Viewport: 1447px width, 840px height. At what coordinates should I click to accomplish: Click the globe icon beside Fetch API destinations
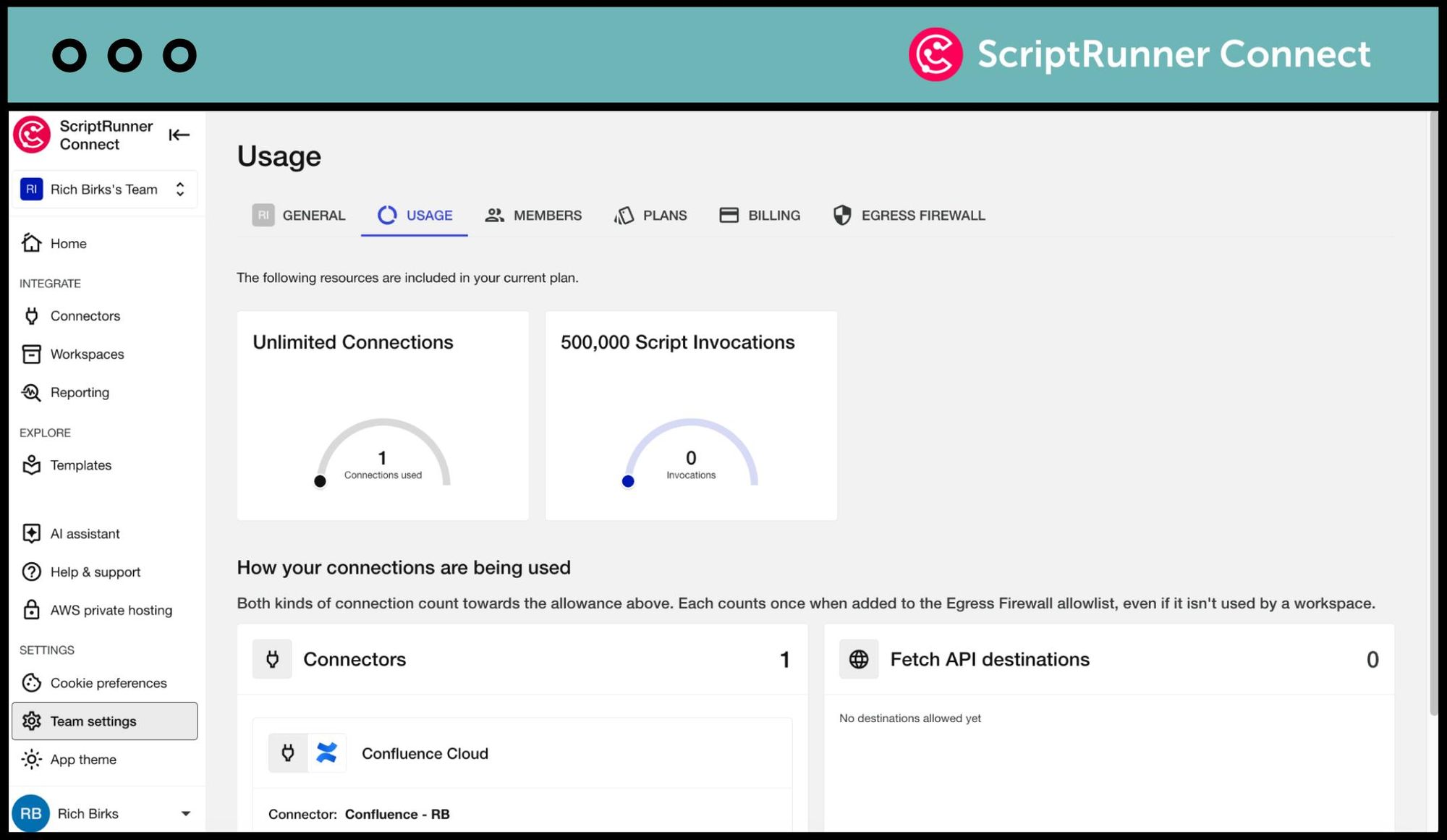pyautogui.click(x=859, y=659)
